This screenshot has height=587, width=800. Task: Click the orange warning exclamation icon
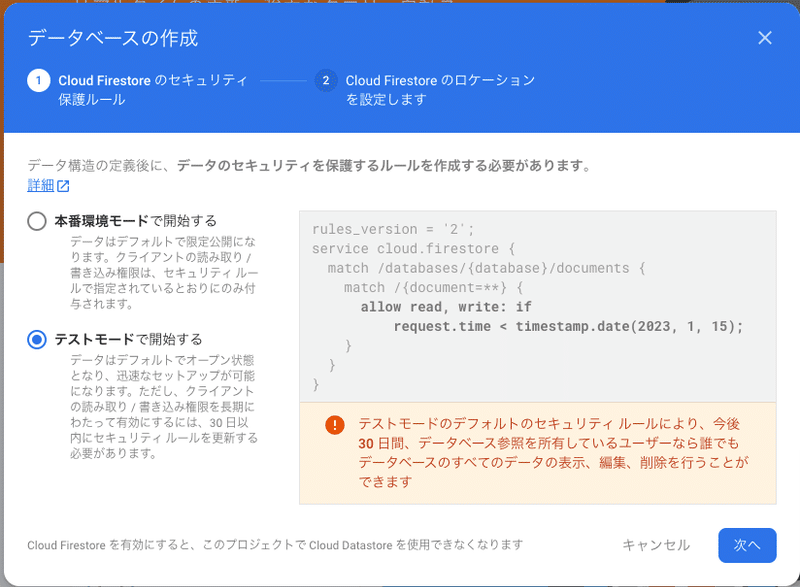(335, 425)
